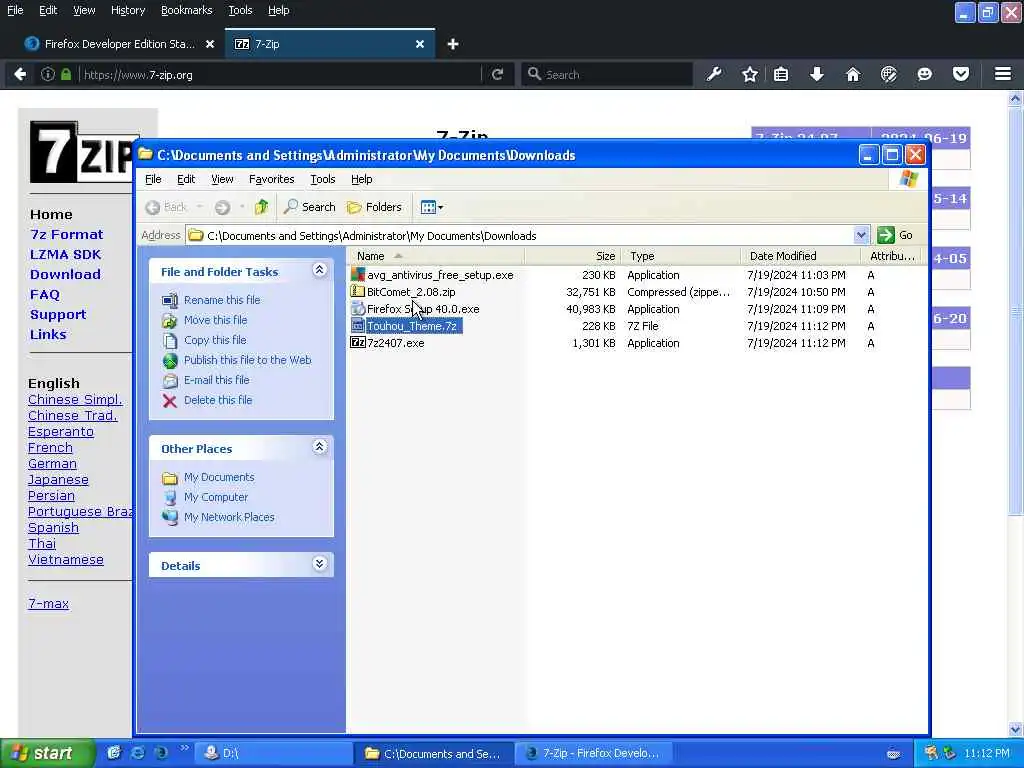Image resolution: width=1024 pixels, height=768 pixels.
Task: Click the Firefox Search box
Action: [x=607, y=74]
